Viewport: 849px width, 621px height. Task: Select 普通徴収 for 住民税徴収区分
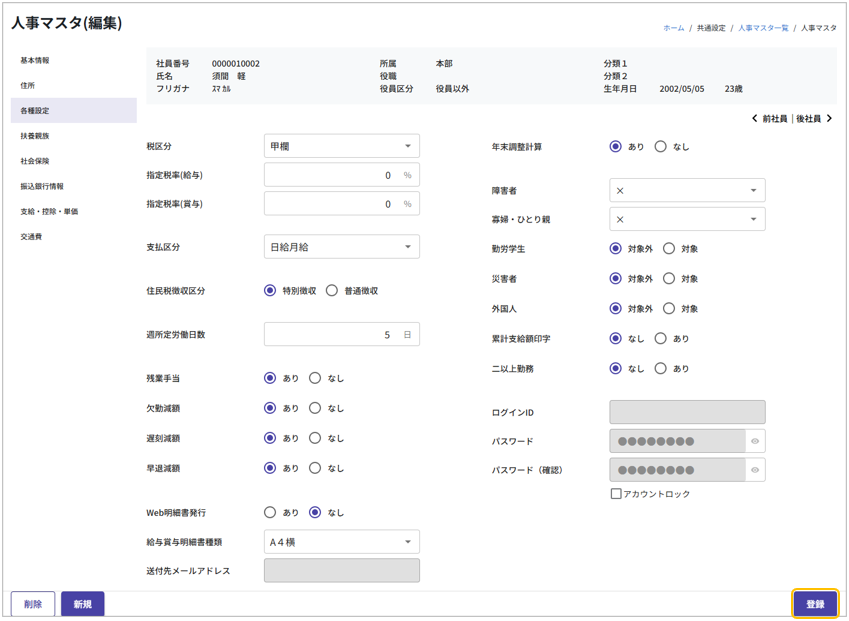pos(332,291)
